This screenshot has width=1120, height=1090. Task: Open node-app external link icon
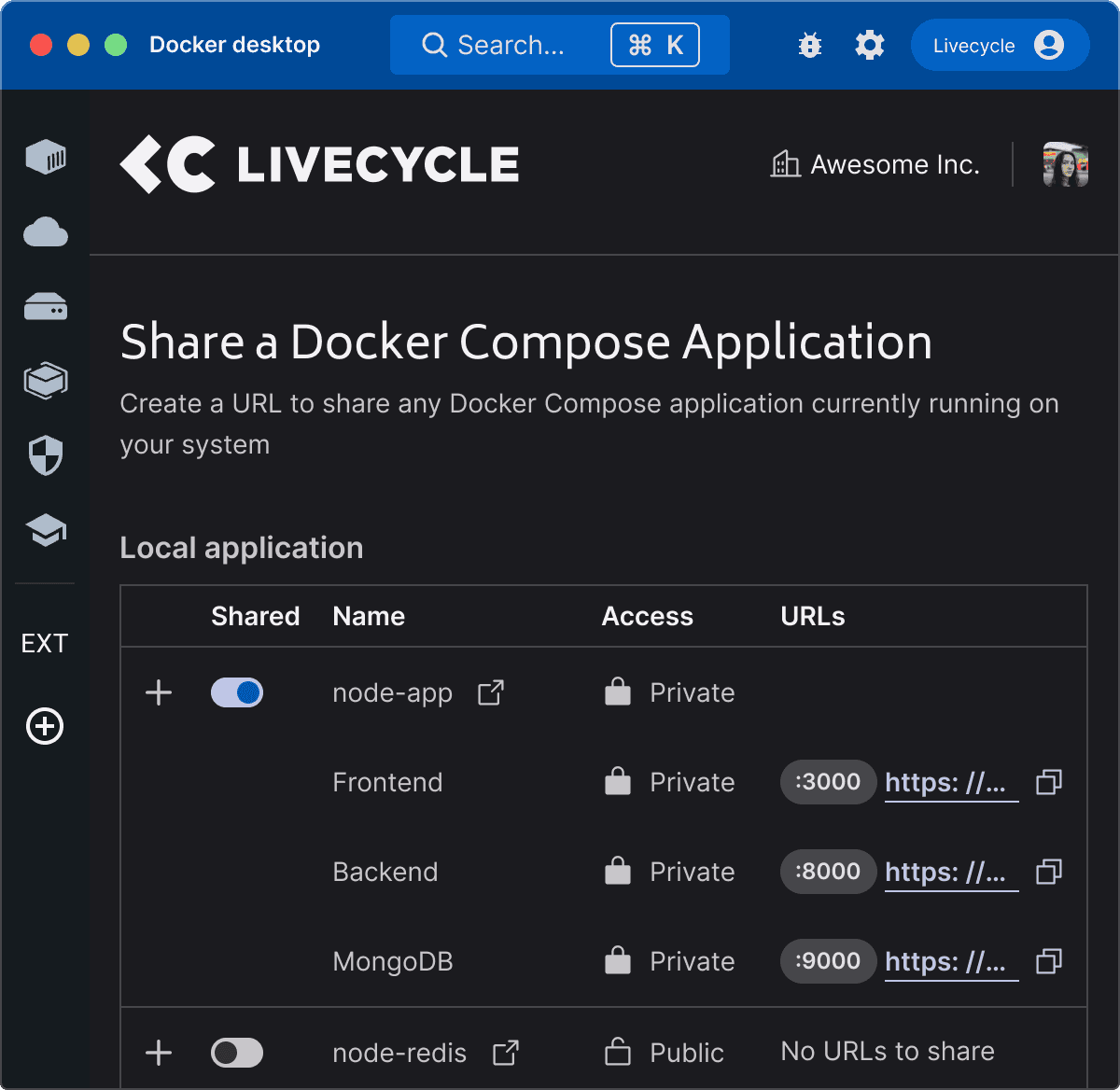[491, 692]
